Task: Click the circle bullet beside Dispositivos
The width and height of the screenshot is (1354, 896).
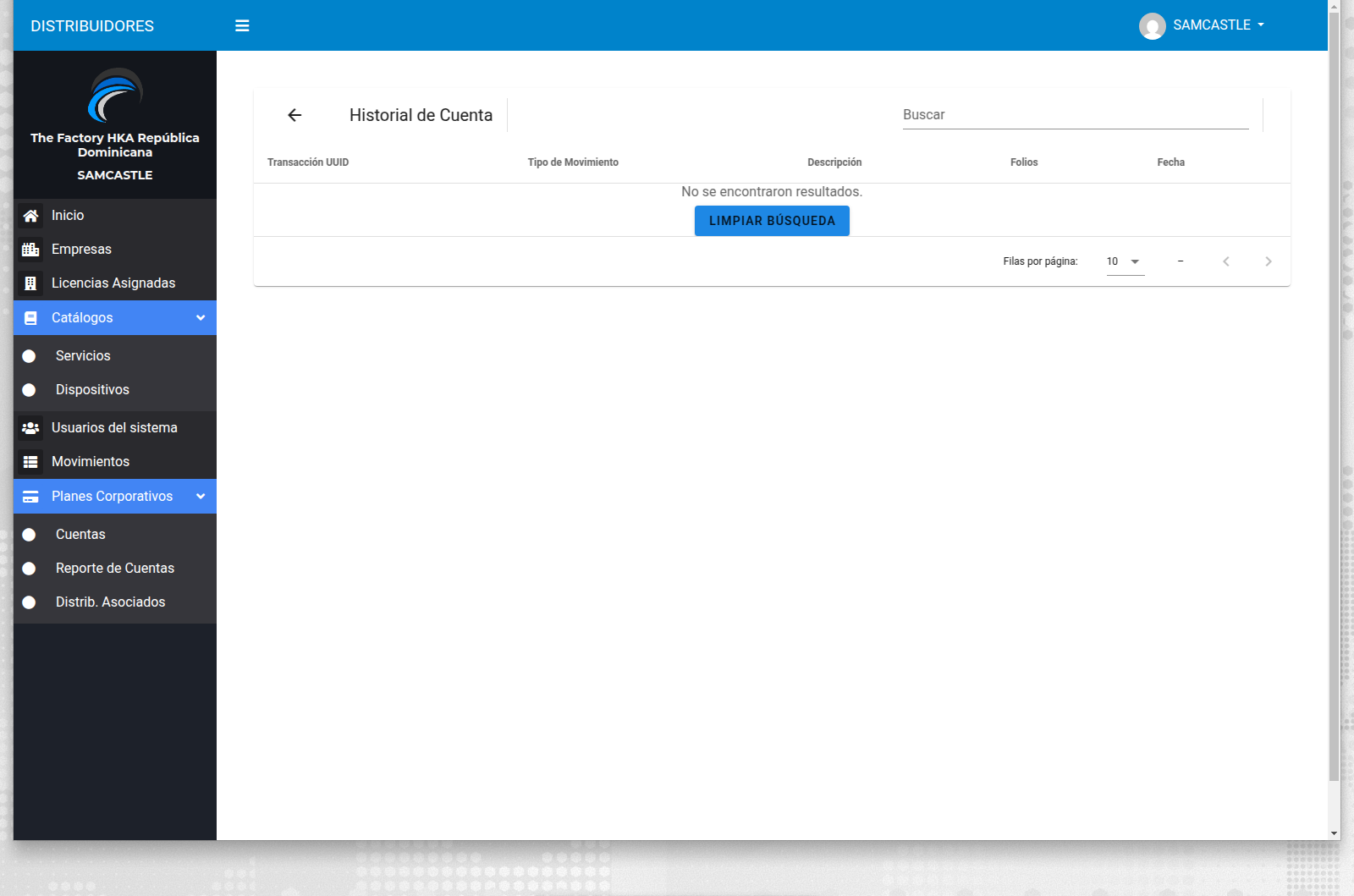Action: coord(29,390)
